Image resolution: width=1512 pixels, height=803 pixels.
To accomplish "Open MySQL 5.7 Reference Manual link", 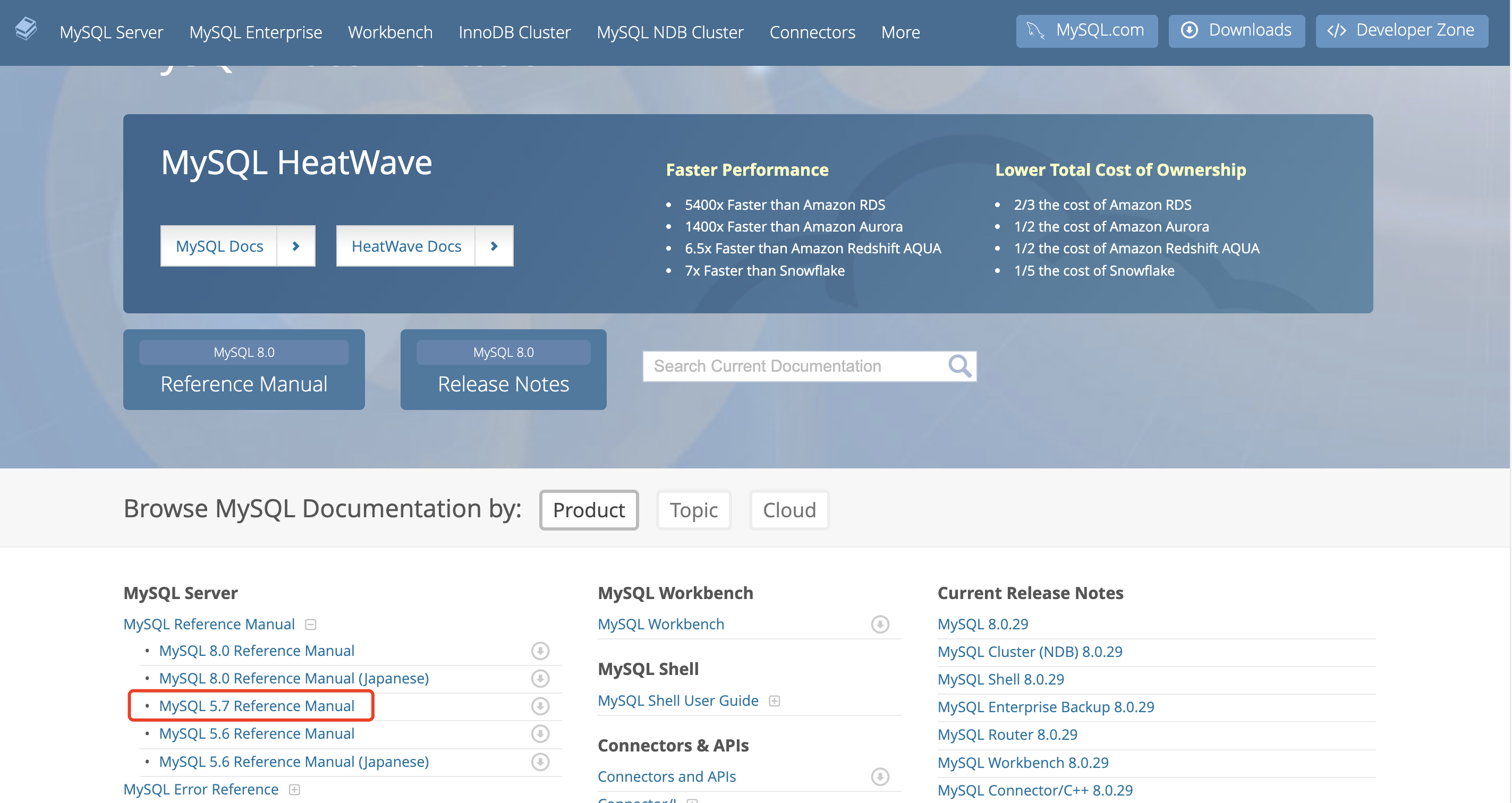I will 257,706.
